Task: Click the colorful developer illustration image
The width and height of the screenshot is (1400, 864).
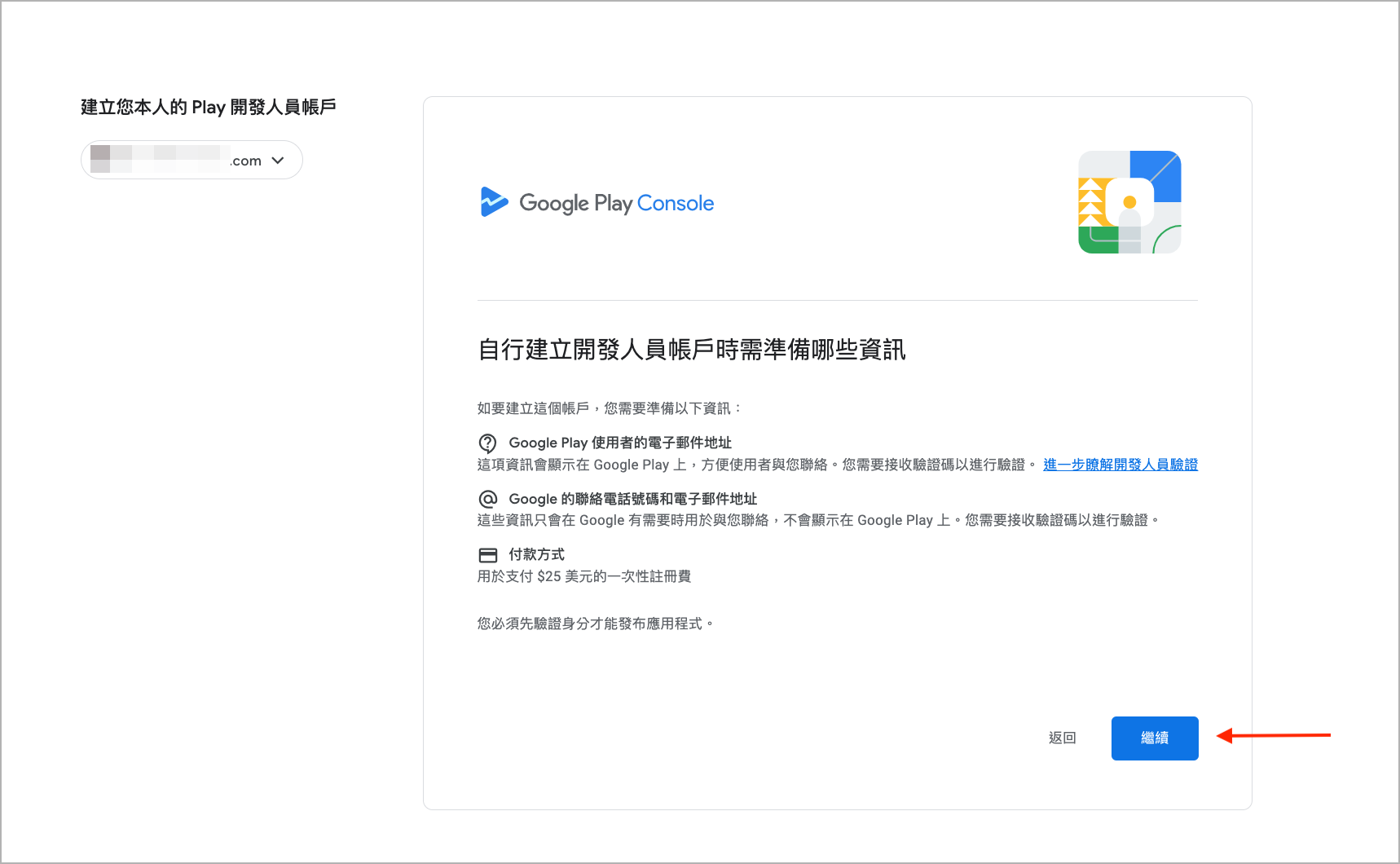Action: [x=1129, y=202]
